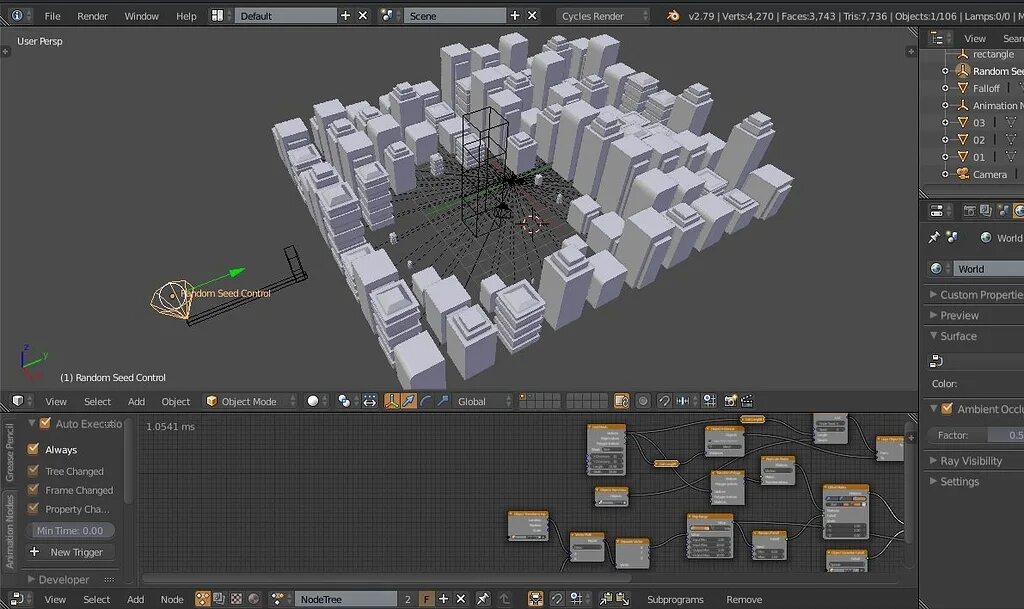This screenshot has height=609, width=1024.
Task: Open the info editor type icon in top bar
Action: coord(17,16)
